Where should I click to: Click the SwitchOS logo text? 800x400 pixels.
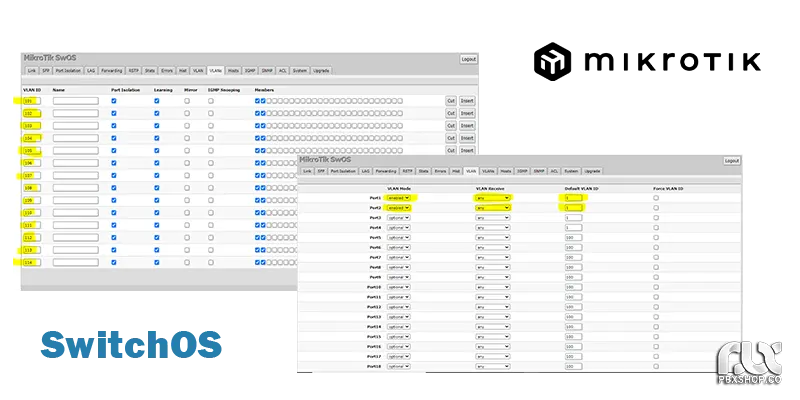click(132, 343)
